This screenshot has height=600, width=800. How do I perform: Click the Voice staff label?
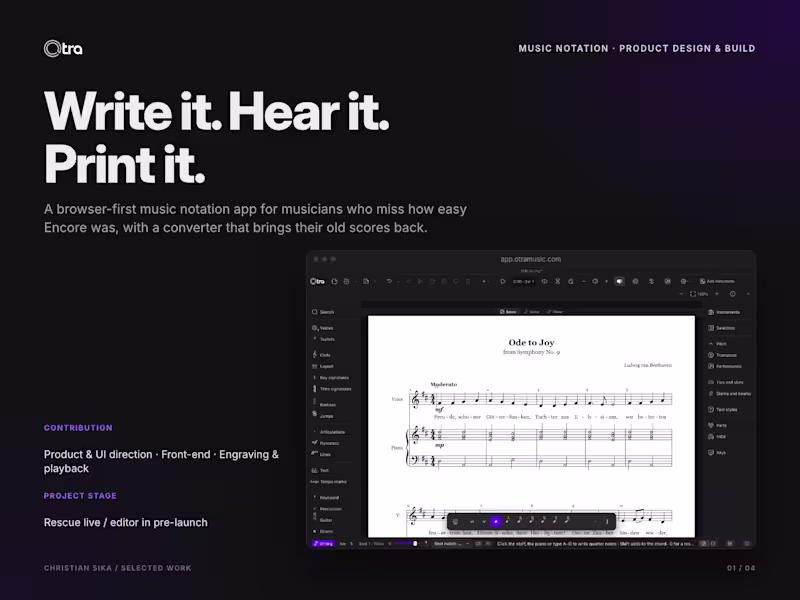[x=397, y=399]
